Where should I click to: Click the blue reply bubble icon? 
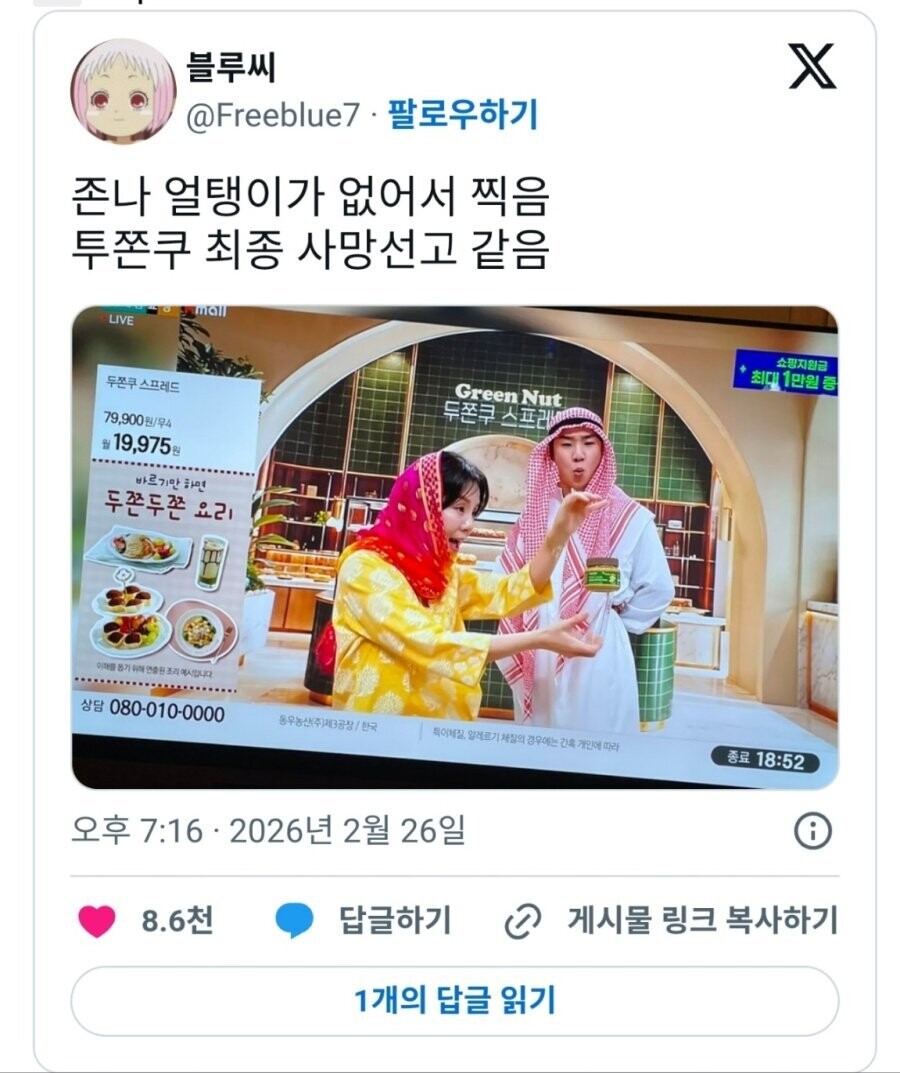(x=294, y=920)
